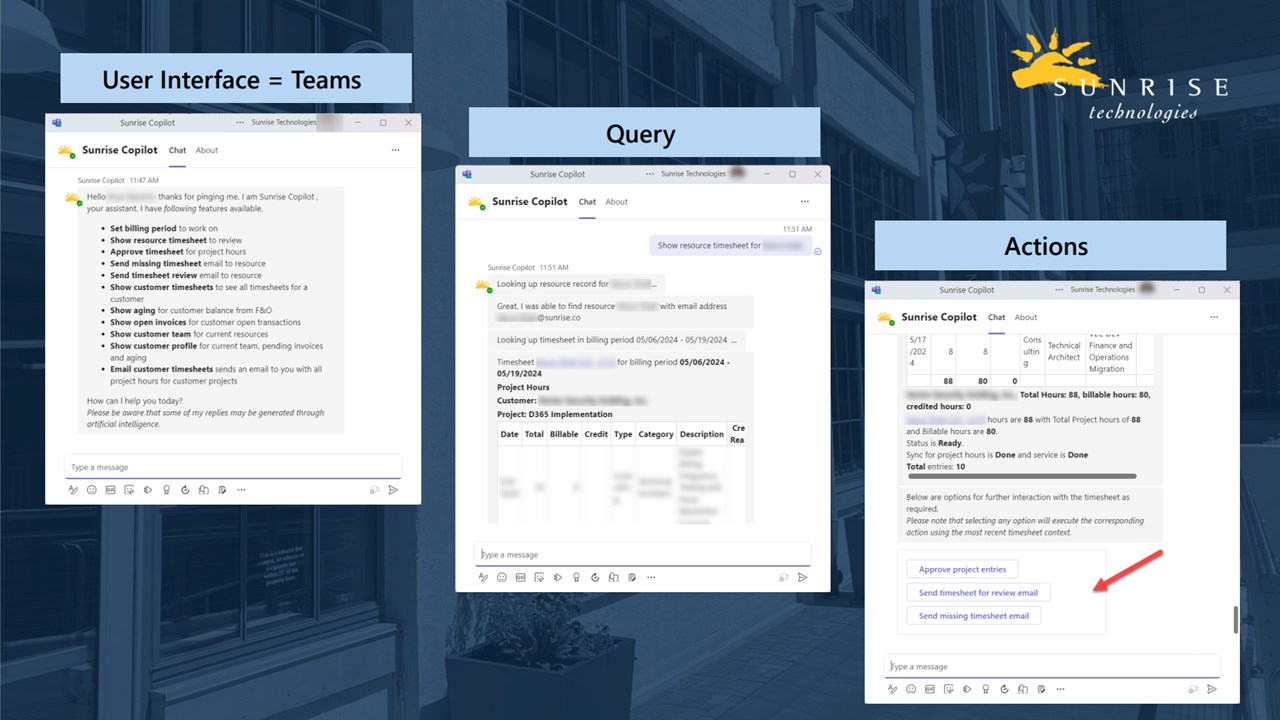Open sticker picker in Query window

pyautogui.click(x=539, y=577)
